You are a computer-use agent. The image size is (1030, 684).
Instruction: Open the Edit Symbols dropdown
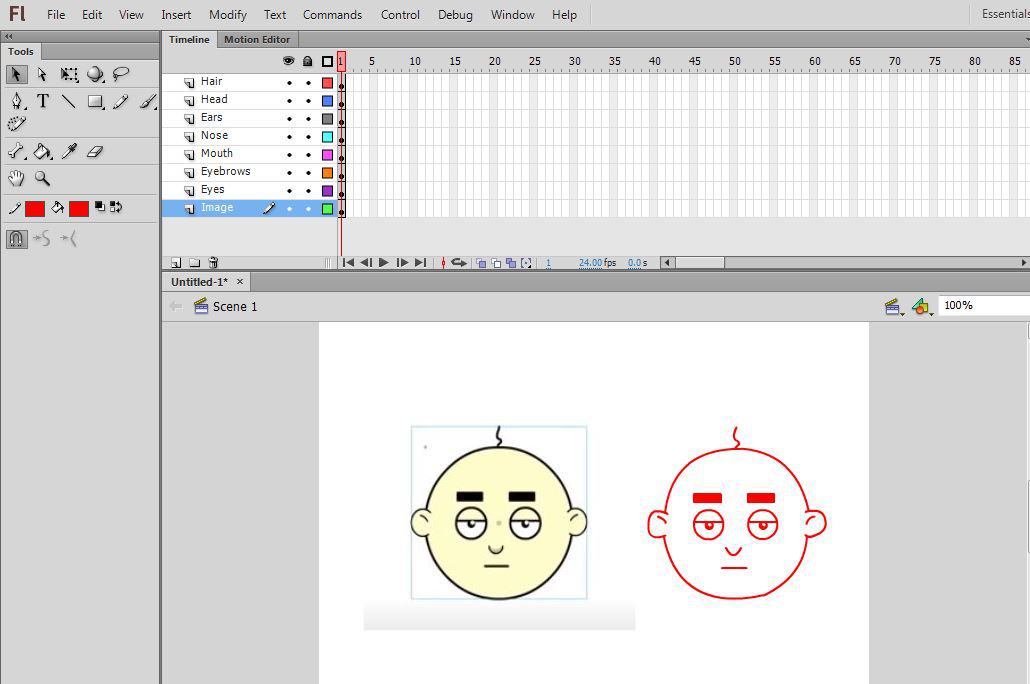tap(921, 307)
